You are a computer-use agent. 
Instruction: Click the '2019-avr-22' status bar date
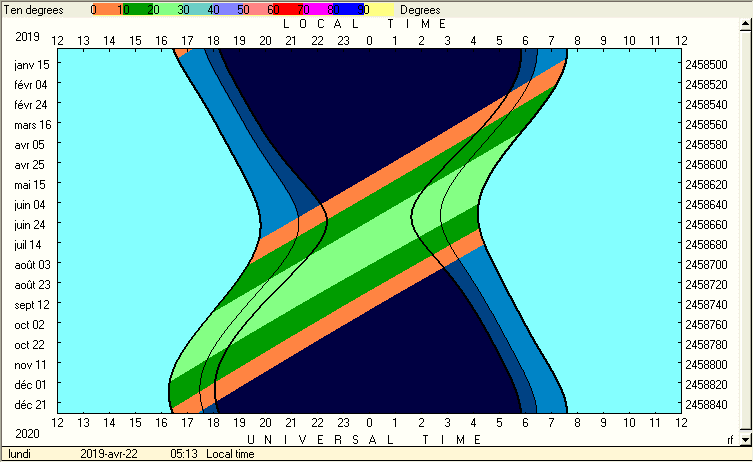[109, 454]
